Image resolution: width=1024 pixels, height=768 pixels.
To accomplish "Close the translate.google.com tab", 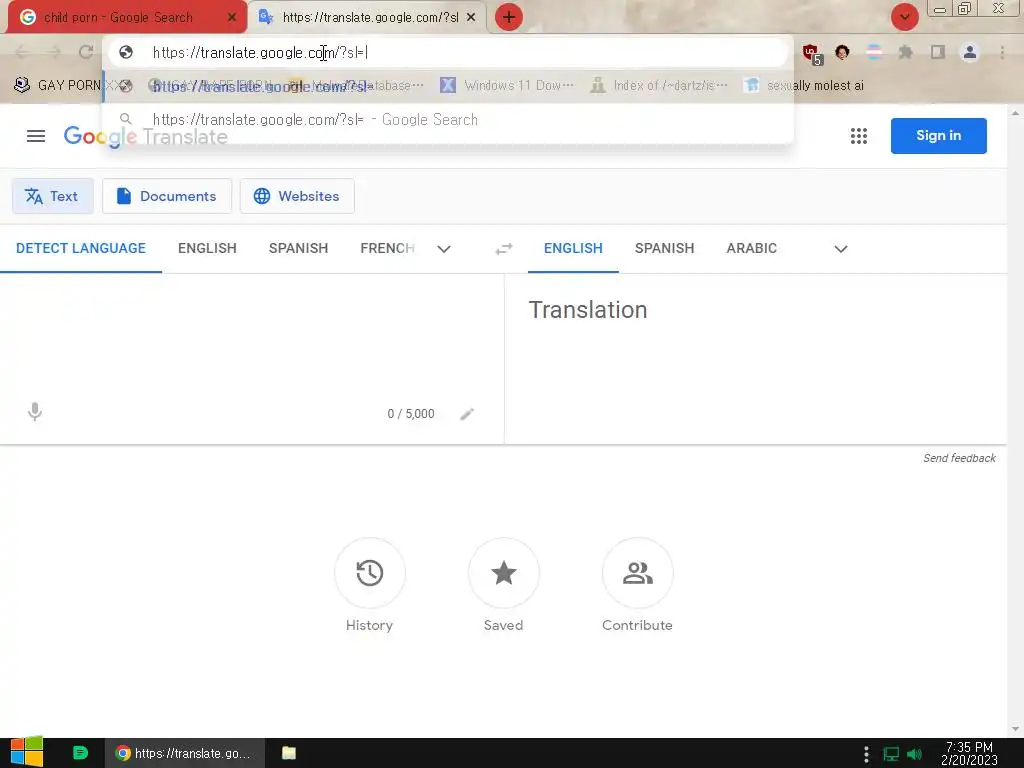I will click(471, 17).
